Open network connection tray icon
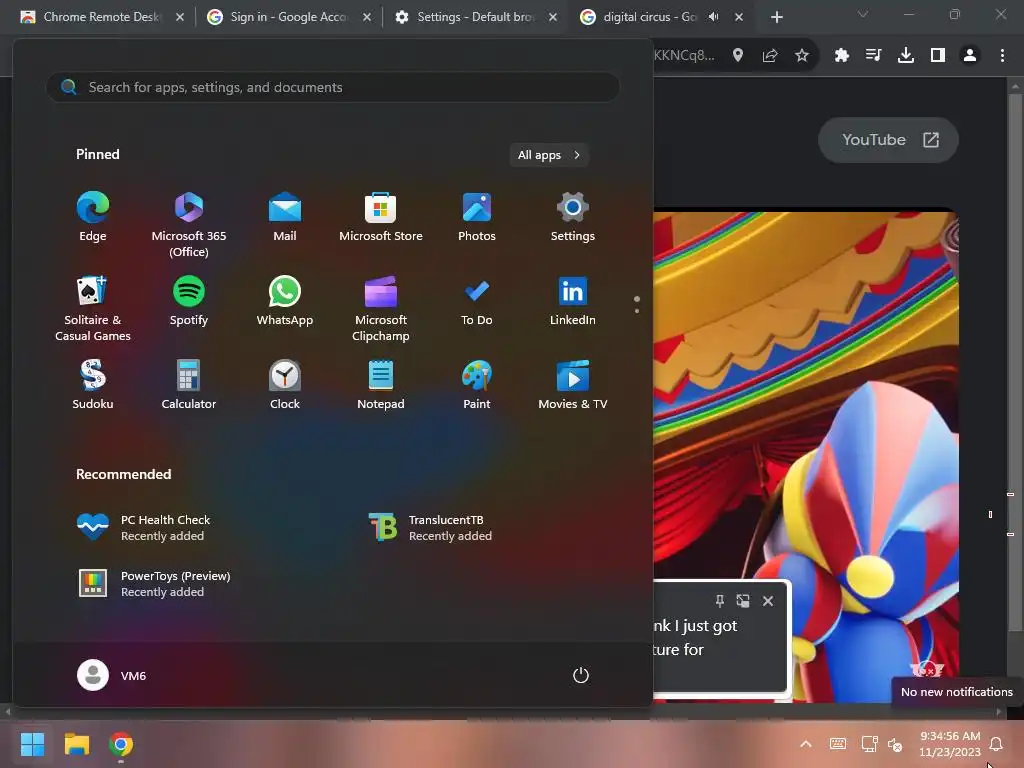Viewport: 1024px width, 768px height. tap(869, 744)
